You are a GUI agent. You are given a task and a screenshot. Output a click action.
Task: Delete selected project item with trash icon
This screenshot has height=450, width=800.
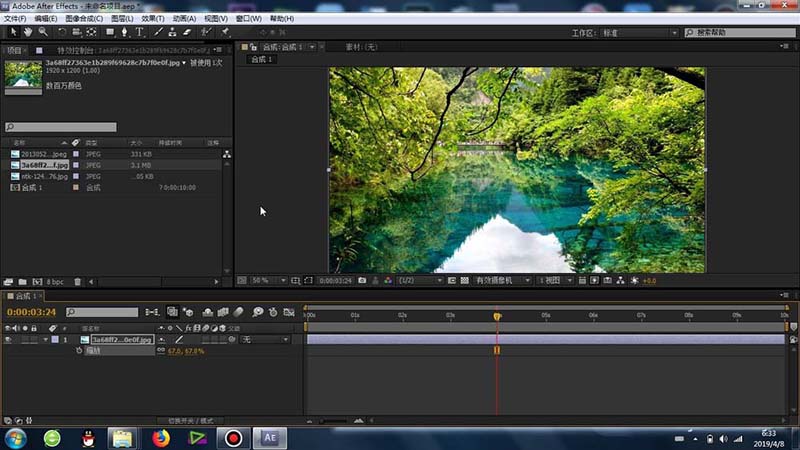78,282
